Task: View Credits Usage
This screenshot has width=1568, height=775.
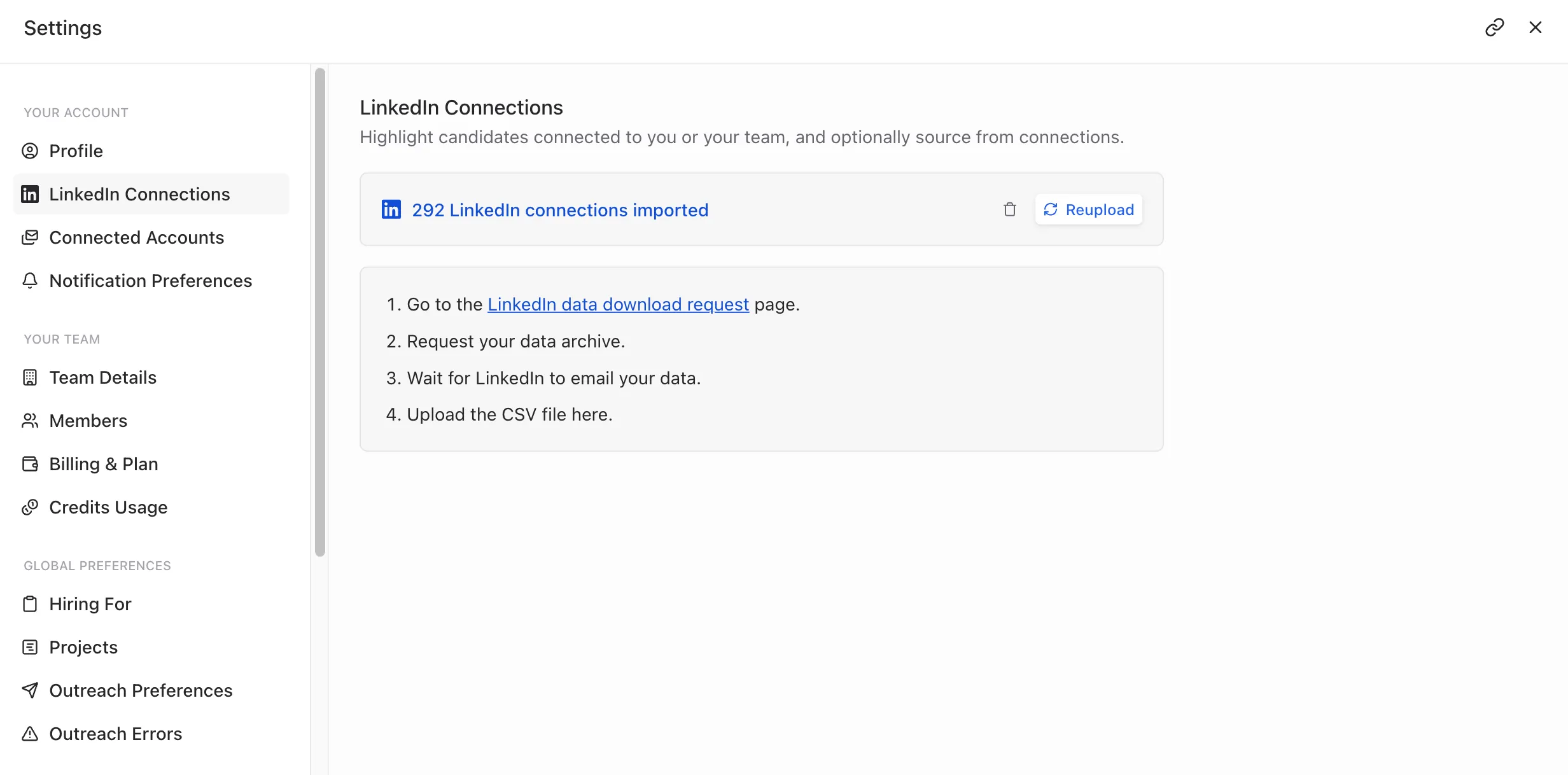Action: (x=151, y=507)
